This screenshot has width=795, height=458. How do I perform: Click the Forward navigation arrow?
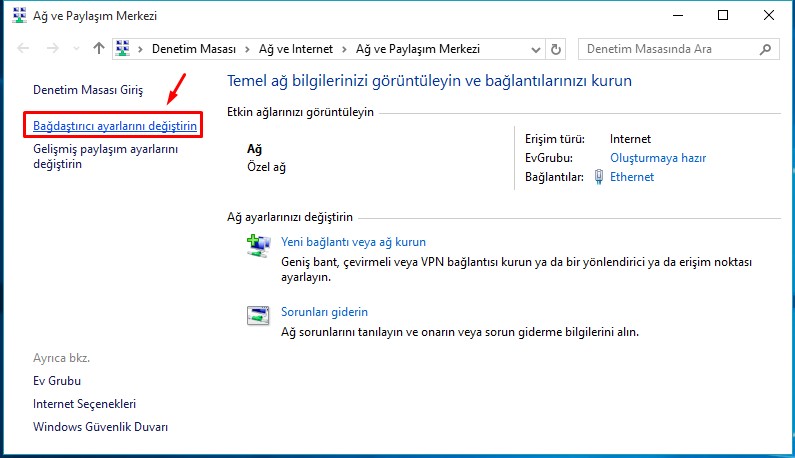[x=52, y=48]
